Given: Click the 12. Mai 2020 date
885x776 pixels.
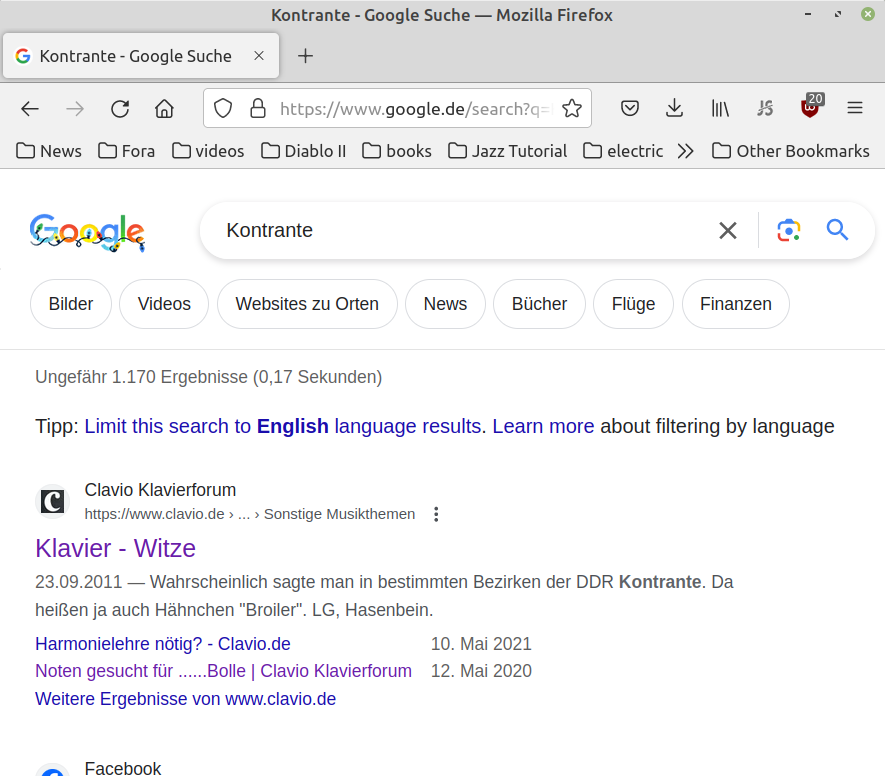Looking at the screenshot, I should coord(481,671).
